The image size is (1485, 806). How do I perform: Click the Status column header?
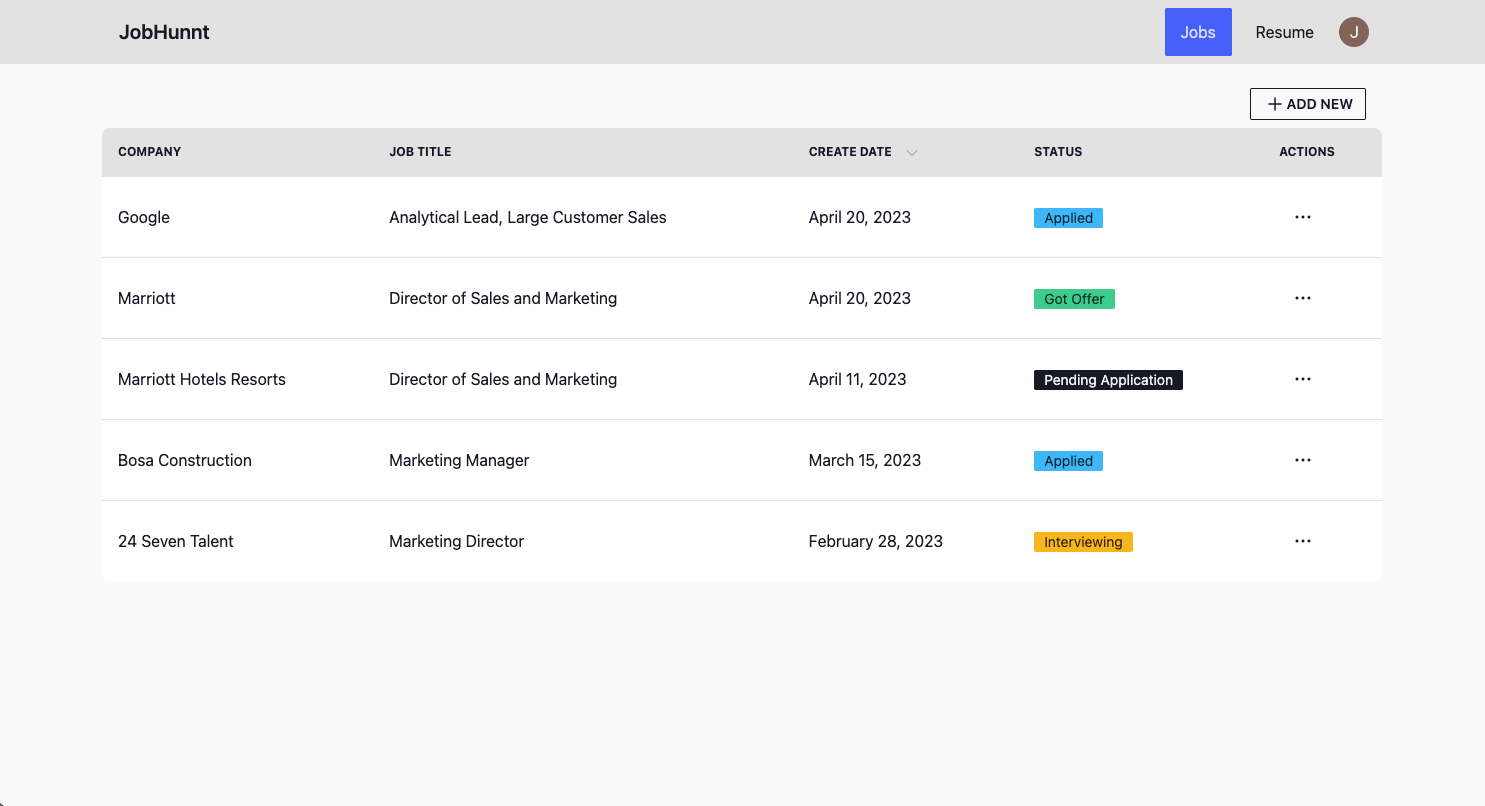1058,152
